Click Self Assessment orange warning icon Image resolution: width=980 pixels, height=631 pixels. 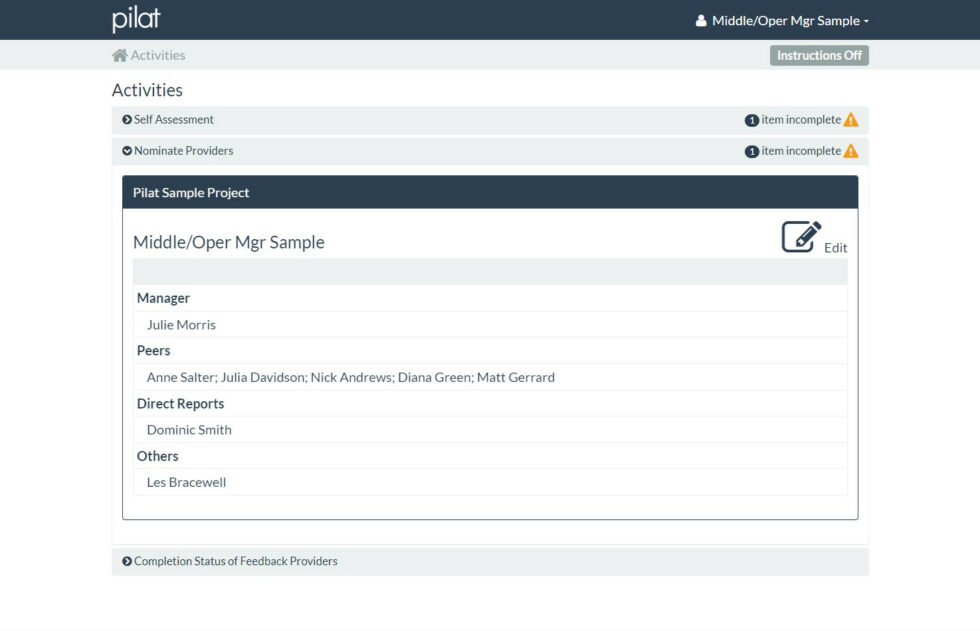pos(851,120)
